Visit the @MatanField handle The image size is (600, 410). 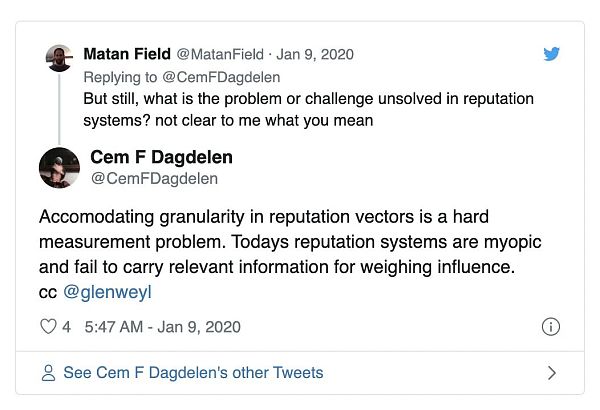pyautogui.click(x=218, y=54)
